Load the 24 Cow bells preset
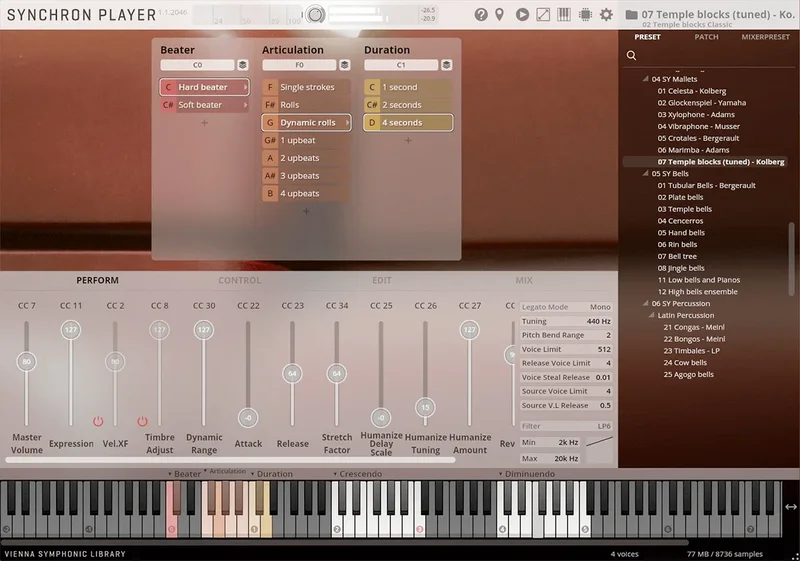Image resolution: width=800 pixels, height=561 pixels. click(685, 363)
